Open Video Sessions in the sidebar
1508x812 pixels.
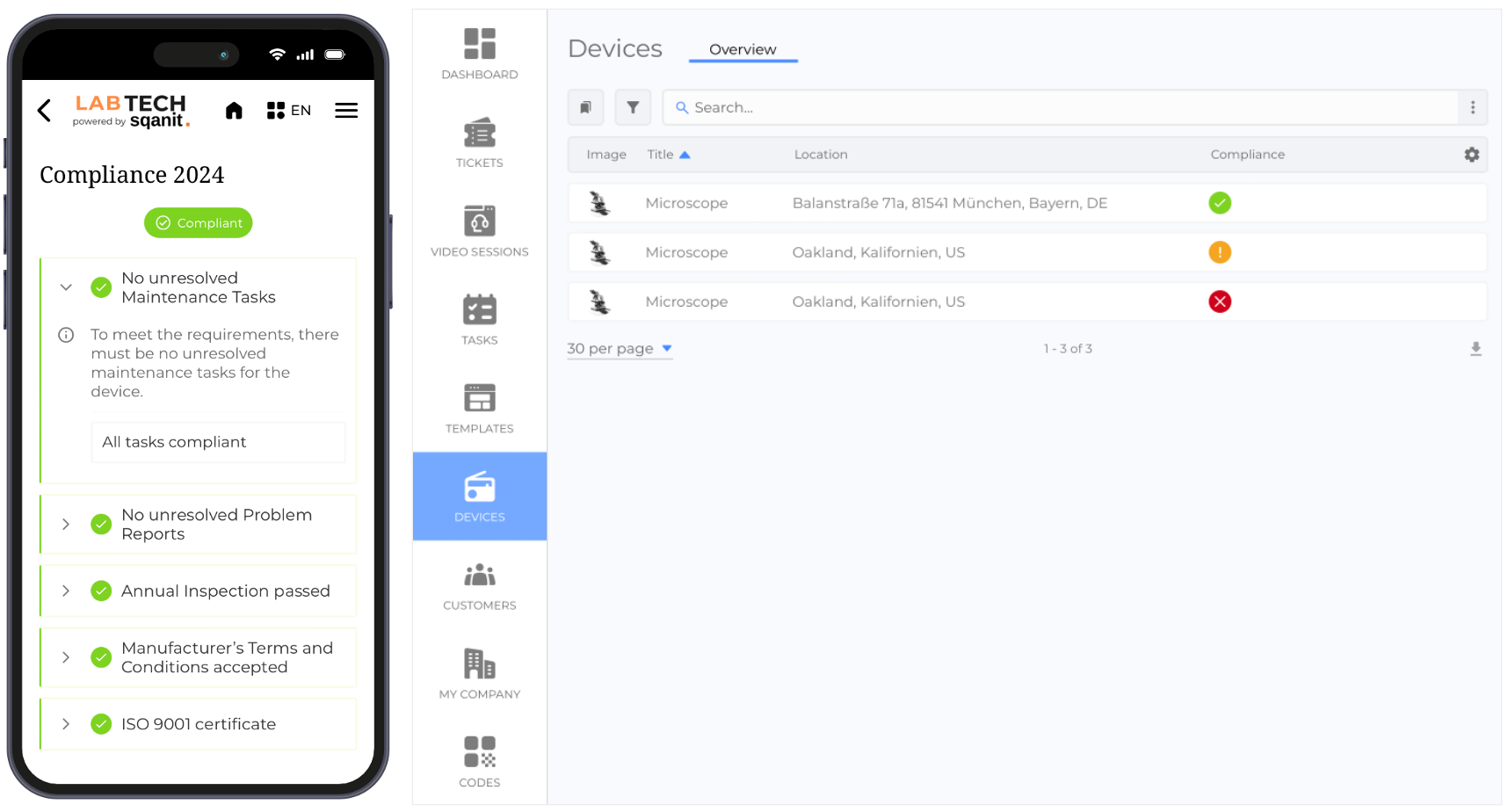(x=480, y=231)
